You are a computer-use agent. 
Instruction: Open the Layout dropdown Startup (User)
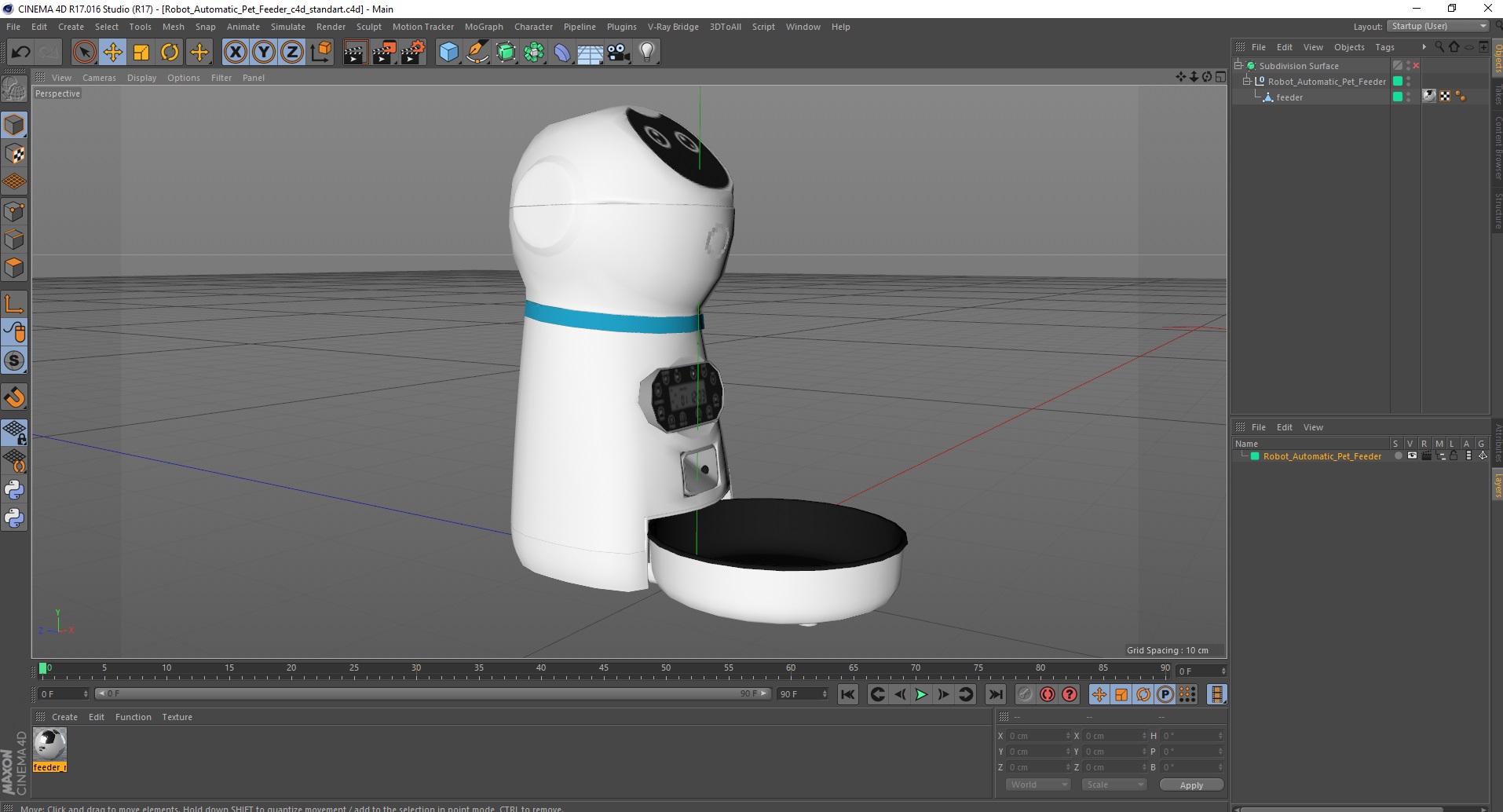point(1437,27)
